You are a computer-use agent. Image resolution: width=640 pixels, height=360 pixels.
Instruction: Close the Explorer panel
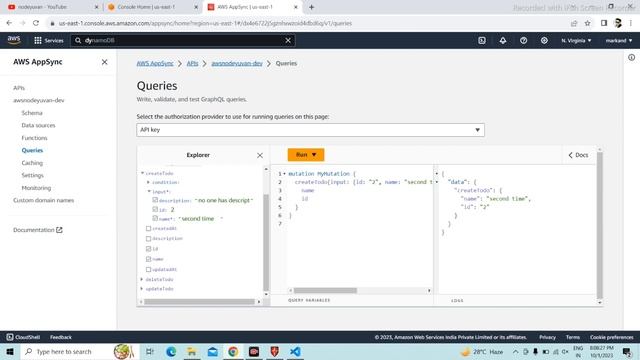[x=260, y=155]
